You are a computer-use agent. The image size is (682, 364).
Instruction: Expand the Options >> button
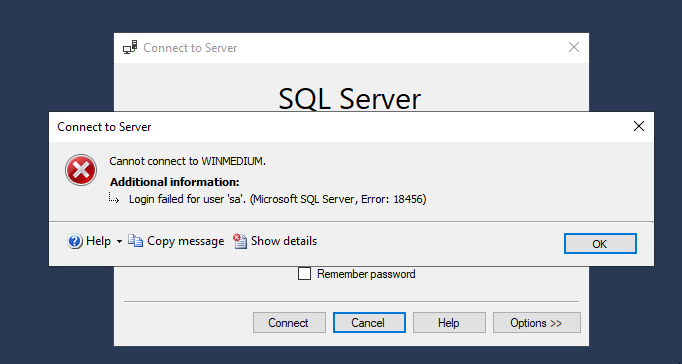click(x=537, y=323)
